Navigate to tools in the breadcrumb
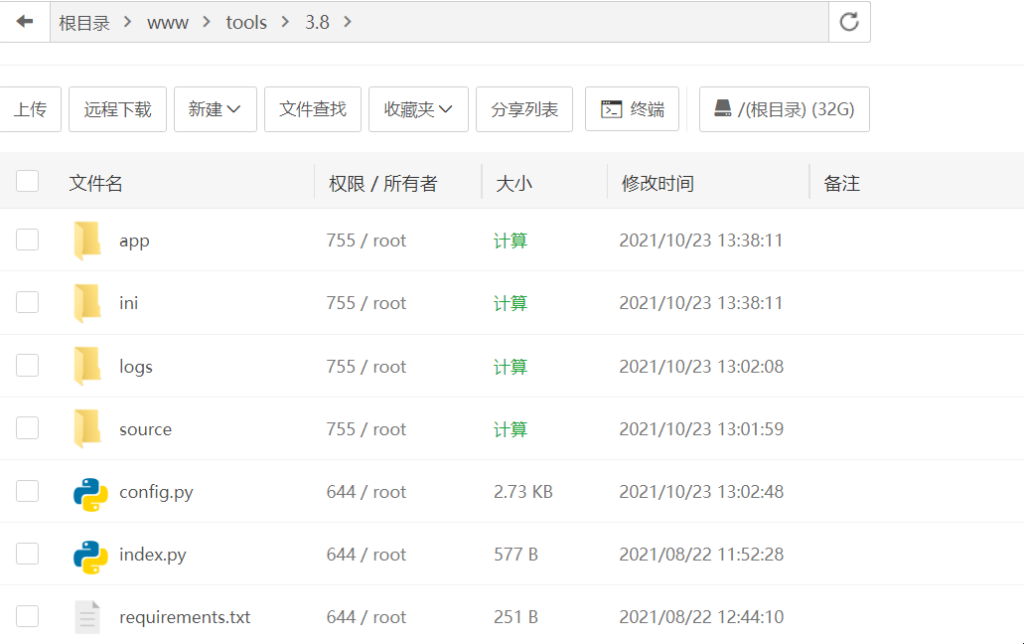Screen dimensions: 1024x644 (x=246, y=21)
